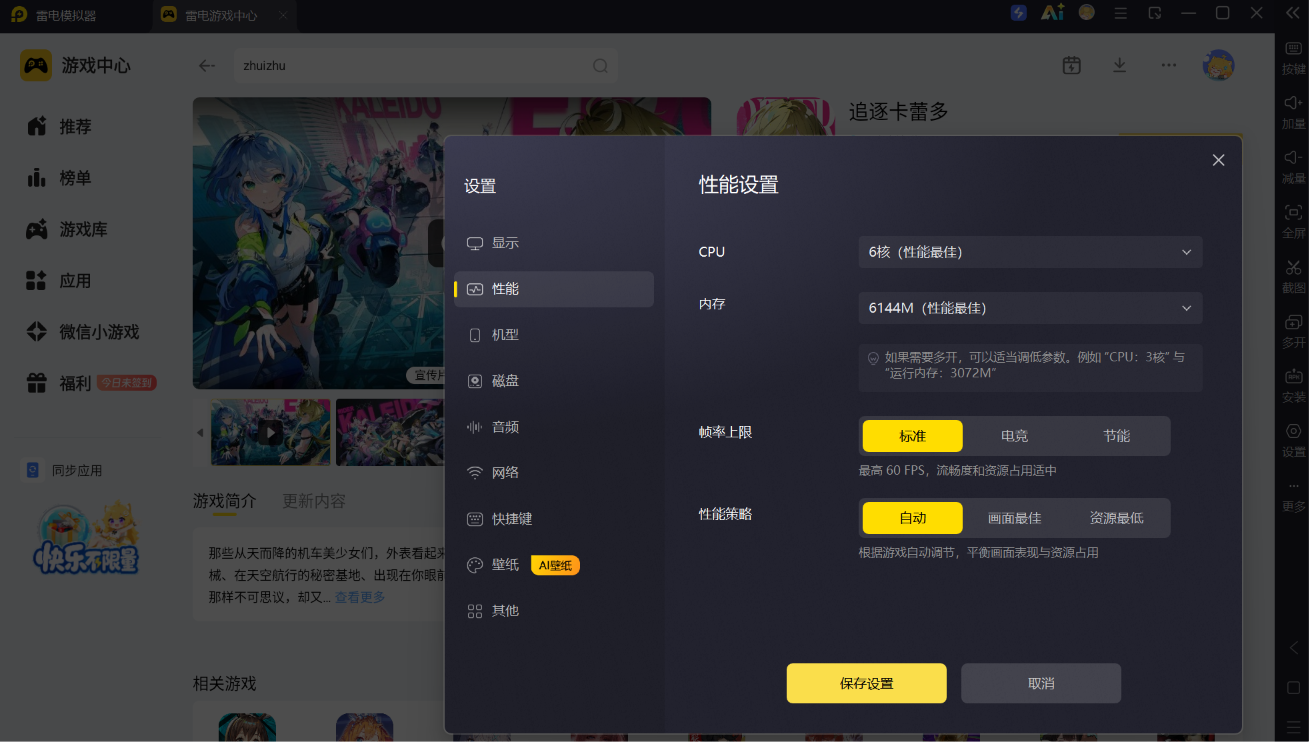The image size is (1309, 742).
Task: Open the calendar check-in icon in Game Center
Action: tap(1072, 65)
